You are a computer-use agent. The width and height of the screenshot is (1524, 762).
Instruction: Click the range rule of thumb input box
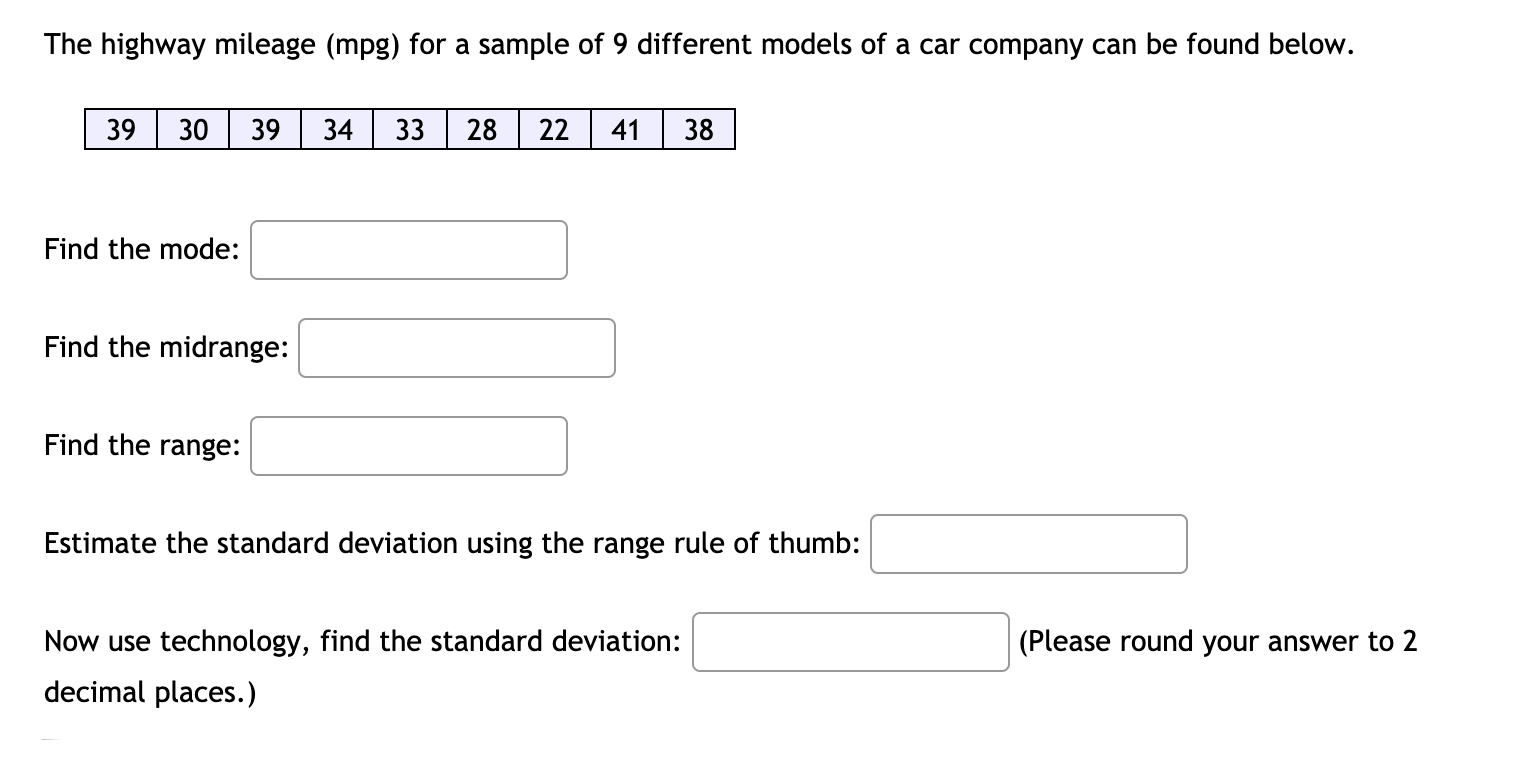click(1028, 543)
